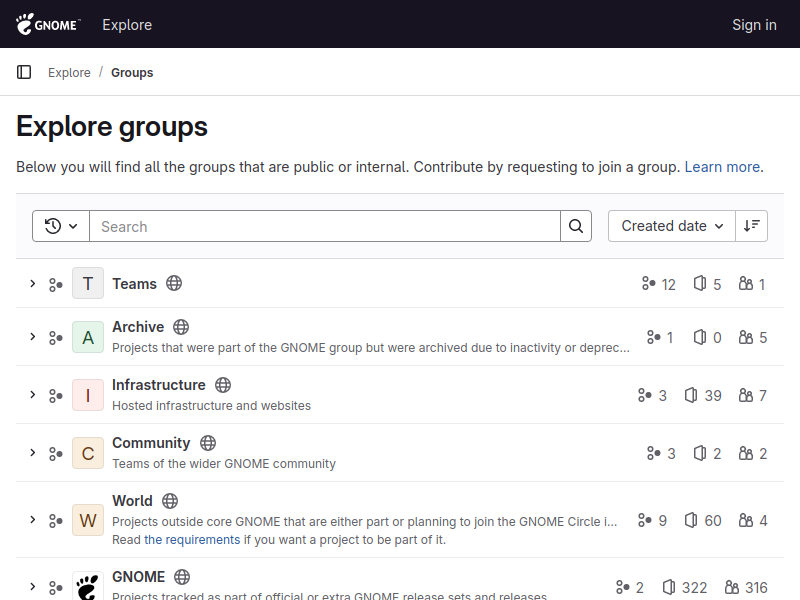Screen dimensions: 800x600
Task: Click the GNOME logo in header
Action: 48,24
